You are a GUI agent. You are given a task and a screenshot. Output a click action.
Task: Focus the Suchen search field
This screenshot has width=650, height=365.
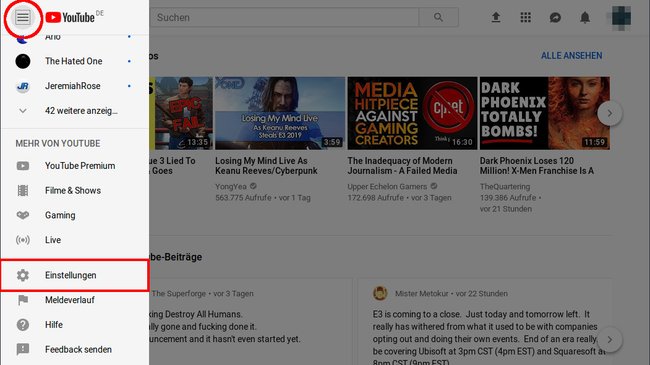click(284, 17)
